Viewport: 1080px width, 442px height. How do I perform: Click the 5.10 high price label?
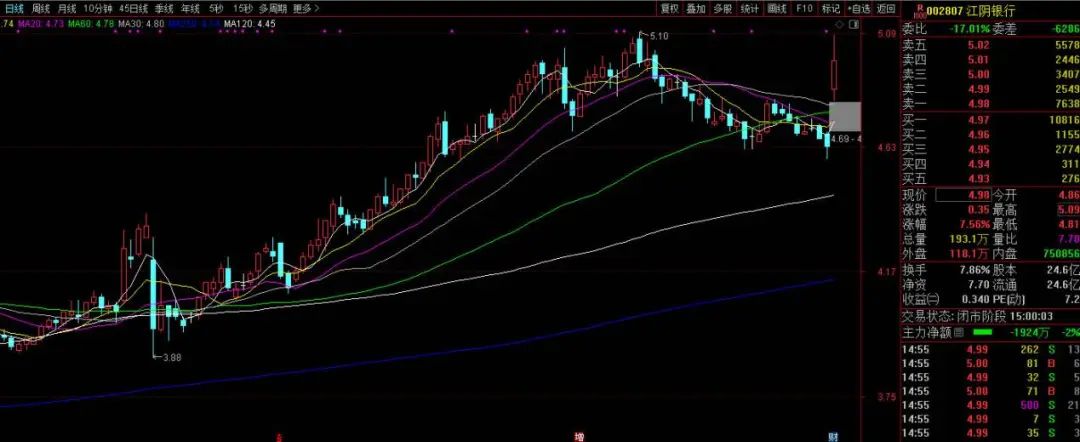coord(658,36)
